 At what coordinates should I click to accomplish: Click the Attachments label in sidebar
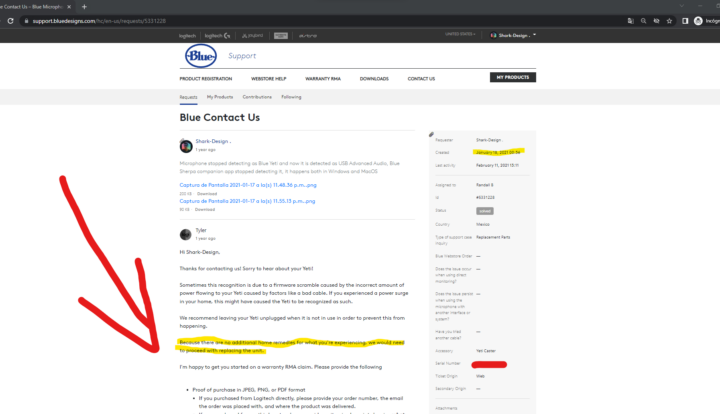click(446, 408)
